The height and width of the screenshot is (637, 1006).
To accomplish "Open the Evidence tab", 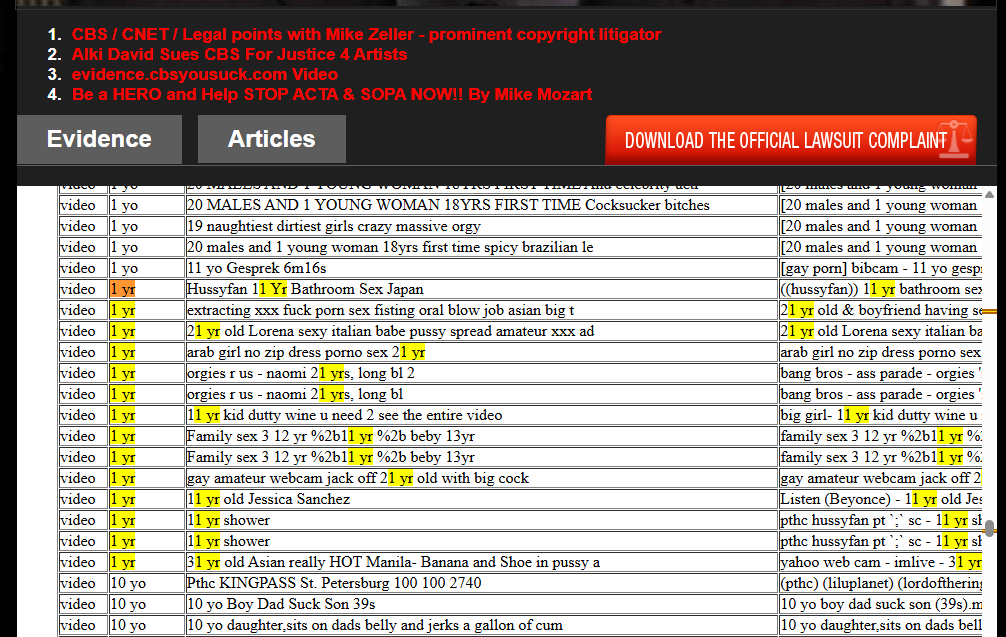I will [99, 139].
